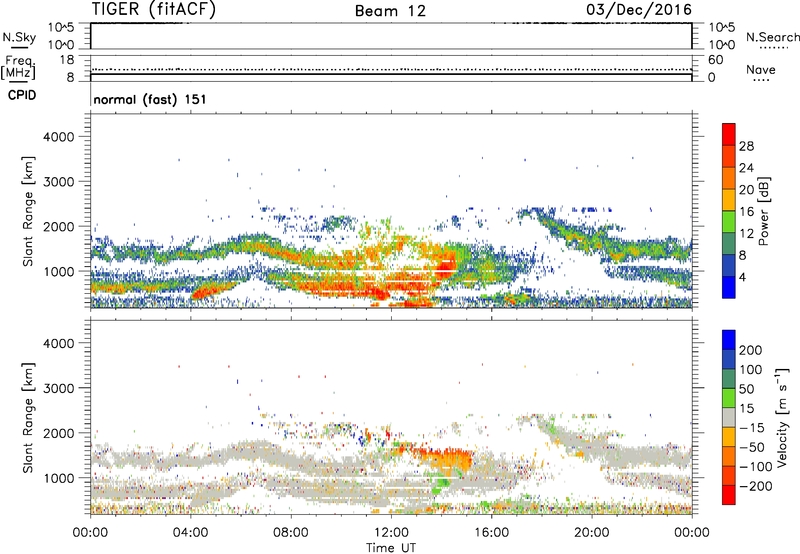800x554 pixels.
Task: Click the Velocity [m s-1] colorbar label
Action: click(x=782, y=417)
